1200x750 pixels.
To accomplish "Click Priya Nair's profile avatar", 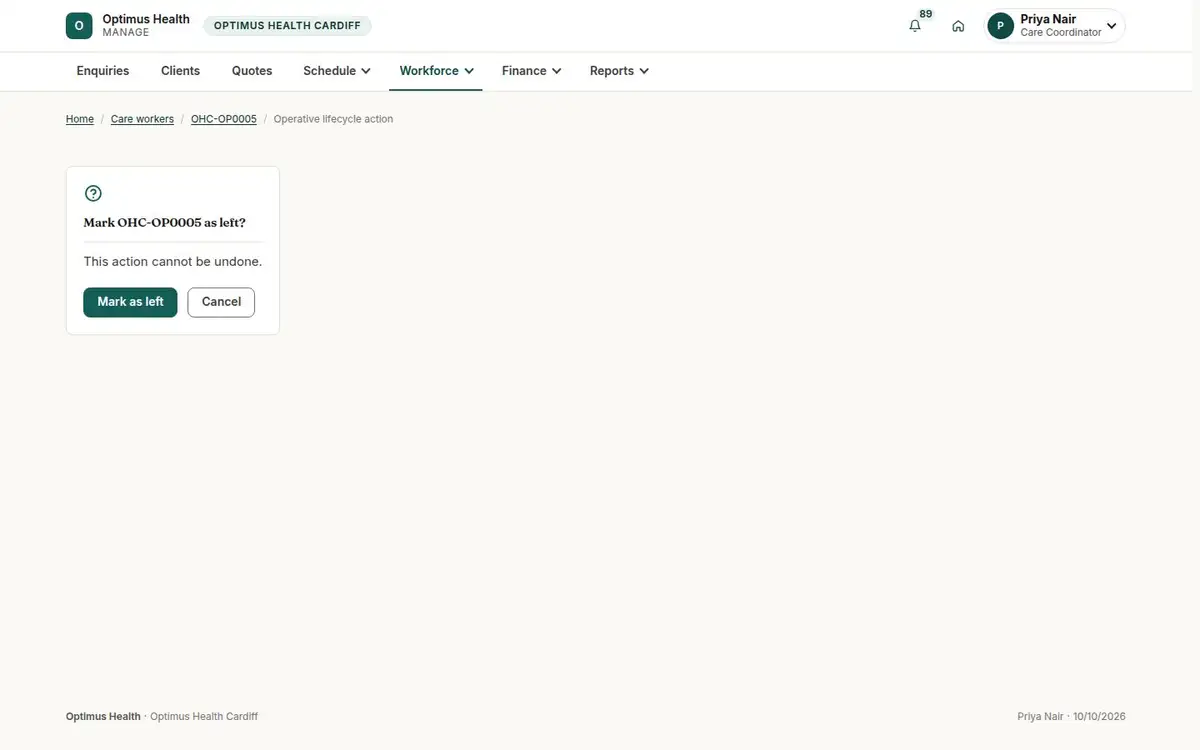I will tap(1000, 26).
